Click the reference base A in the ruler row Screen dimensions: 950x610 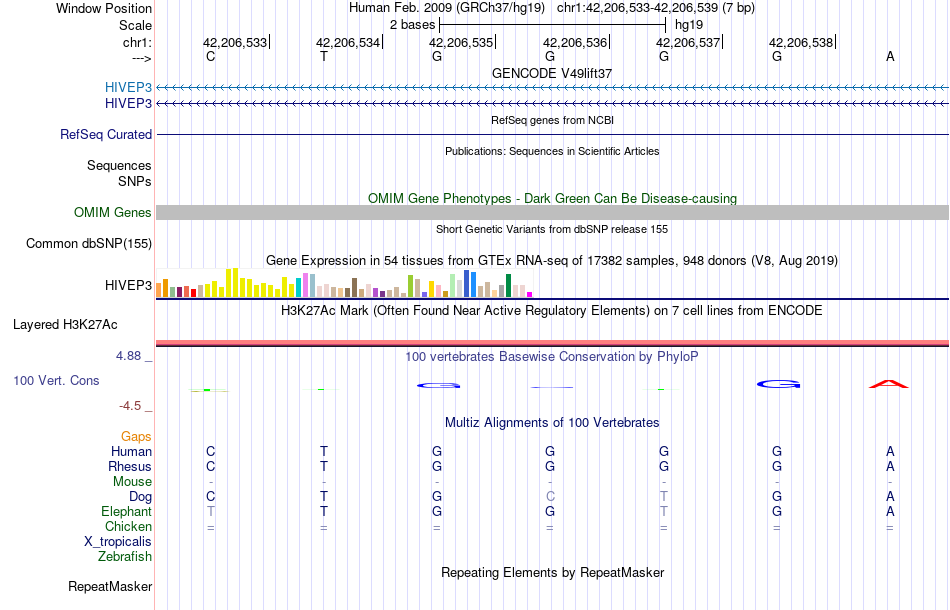890,56
